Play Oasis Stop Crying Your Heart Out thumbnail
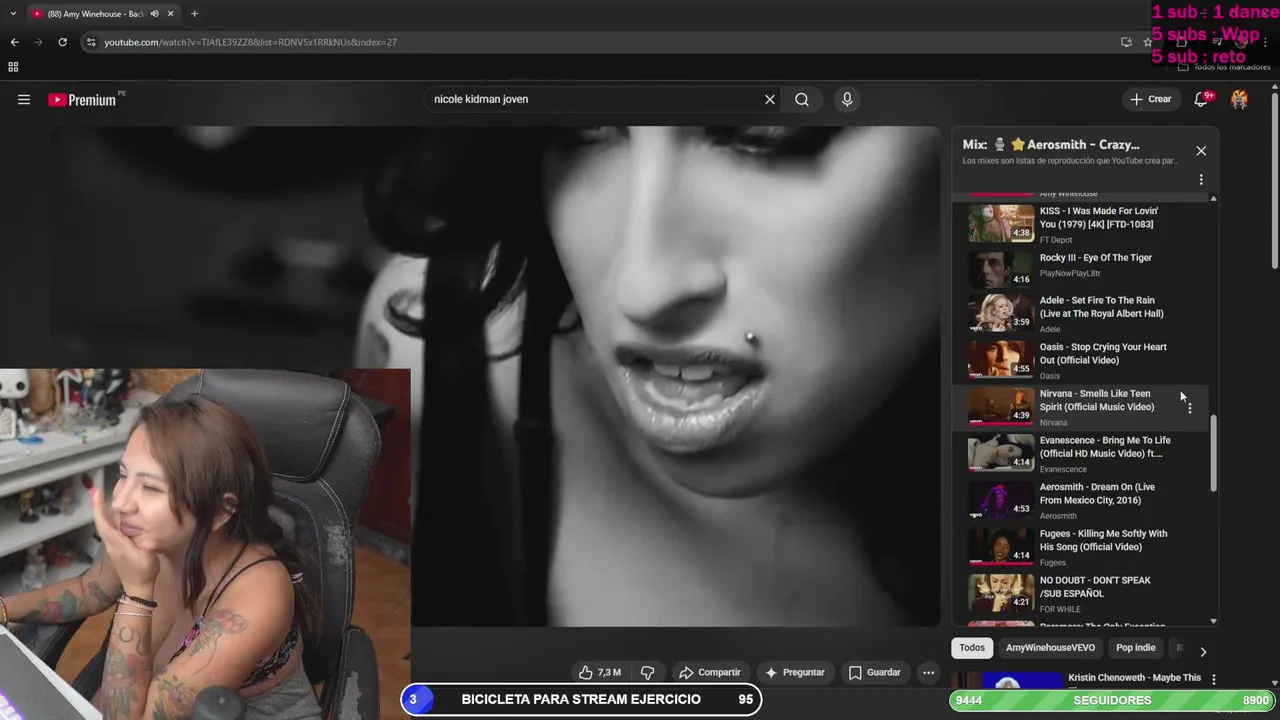Screen dimensions: 1280x720 (1001, 360)
